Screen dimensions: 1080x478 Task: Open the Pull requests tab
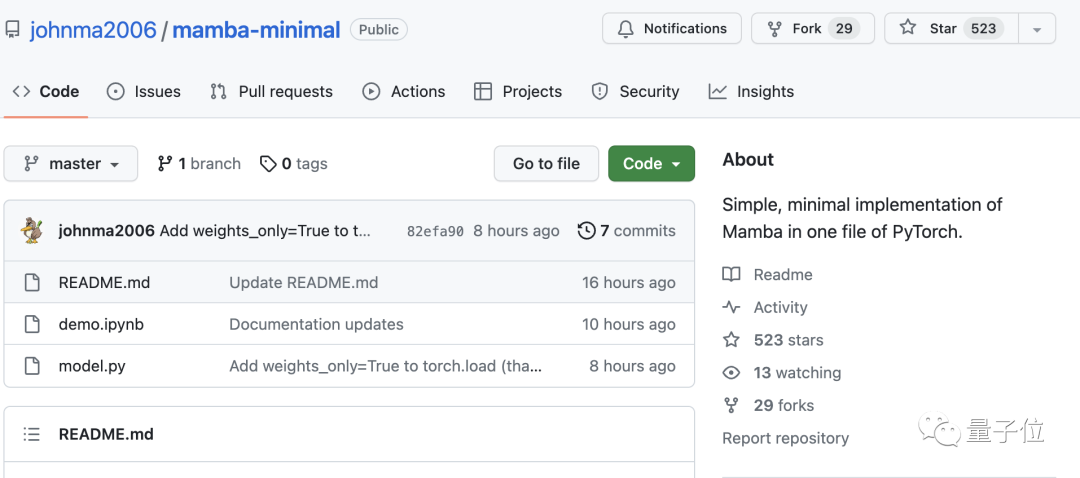[x=271, y=91]
